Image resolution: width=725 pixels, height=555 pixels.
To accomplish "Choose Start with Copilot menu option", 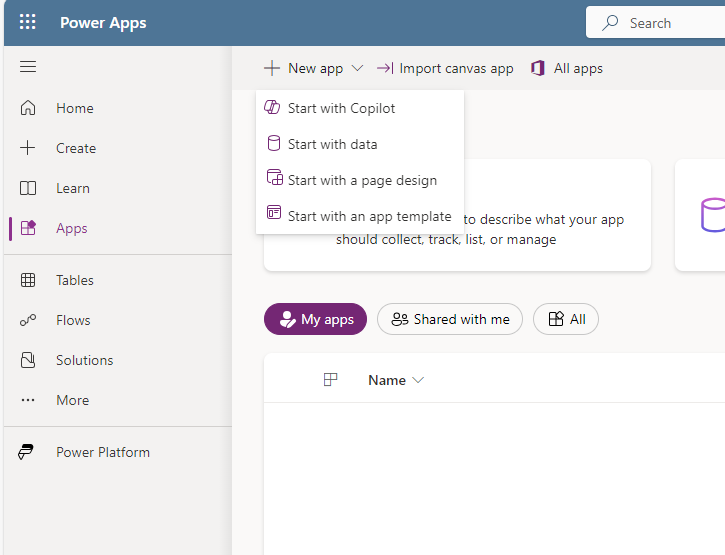I will [341, 108].
